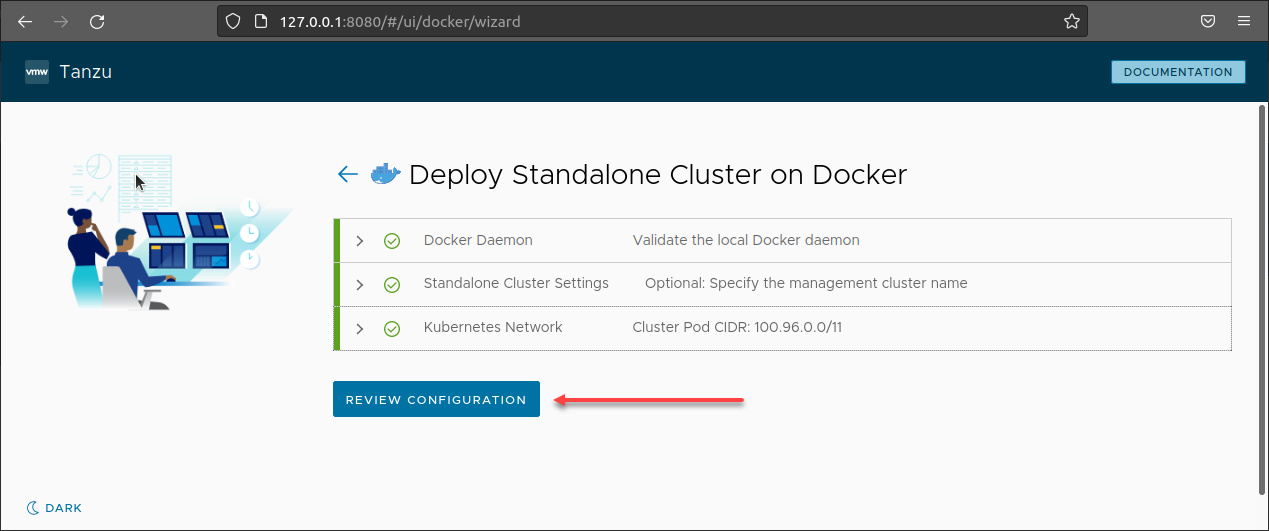1269x531 pixels.
Task: Open the browser hamburger menu
Action: point(1243,21)
